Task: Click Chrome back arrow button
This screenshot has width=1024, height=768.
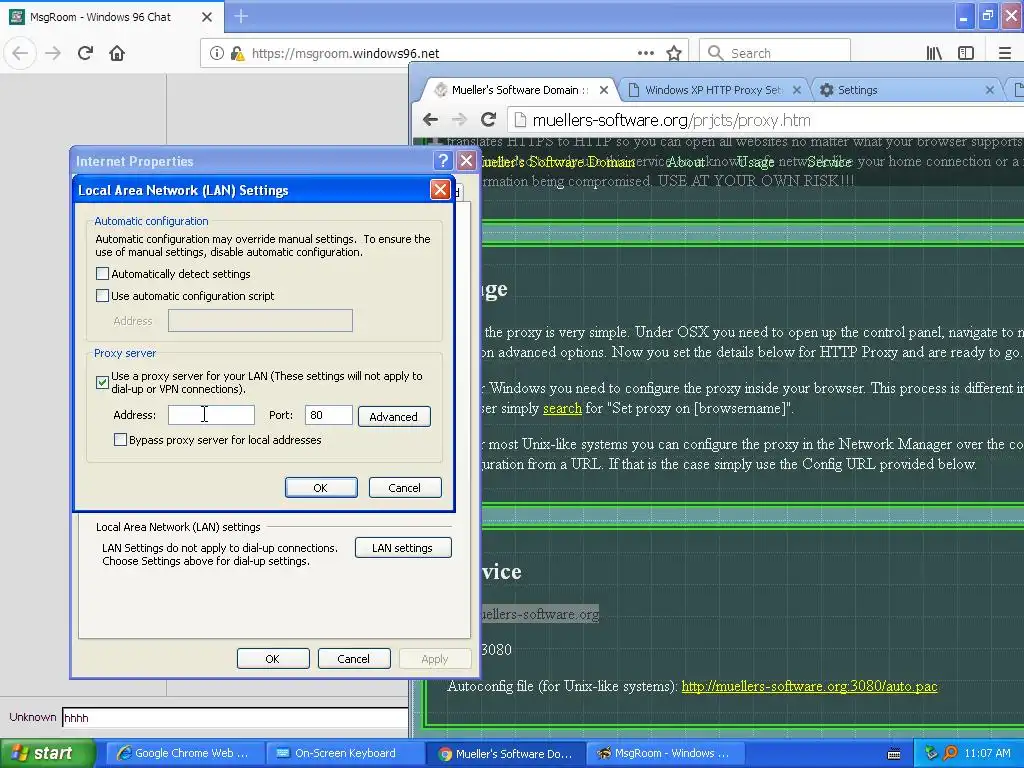Action: (430, 120)
